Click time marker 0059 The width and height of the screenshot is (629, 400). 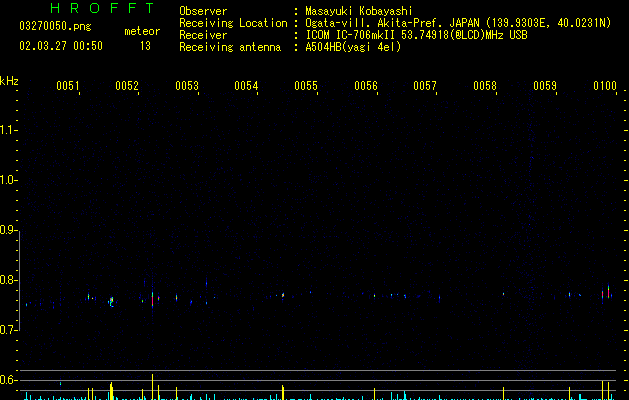tap(545, 86)
